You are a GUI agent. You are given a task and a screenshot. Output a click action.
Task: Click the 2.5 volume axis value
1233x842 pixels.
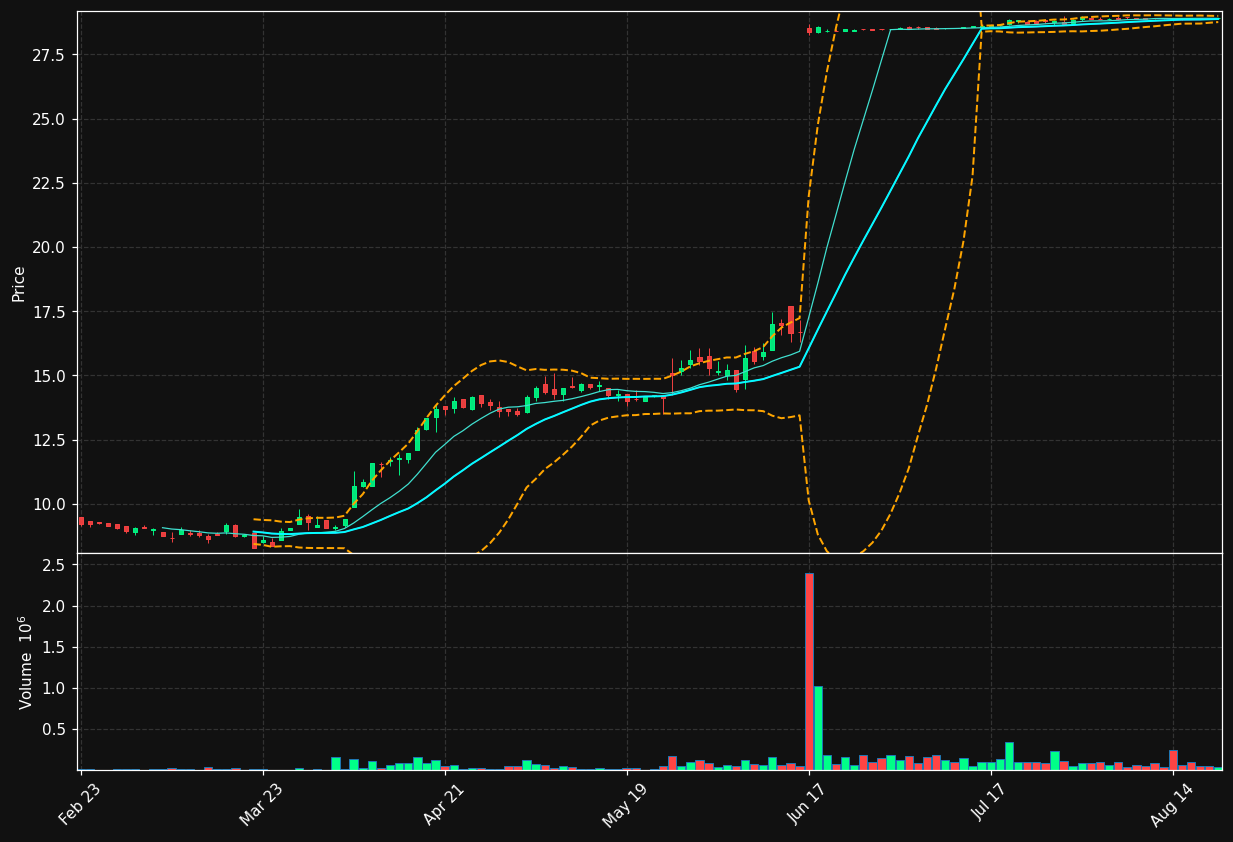[55, 565]
